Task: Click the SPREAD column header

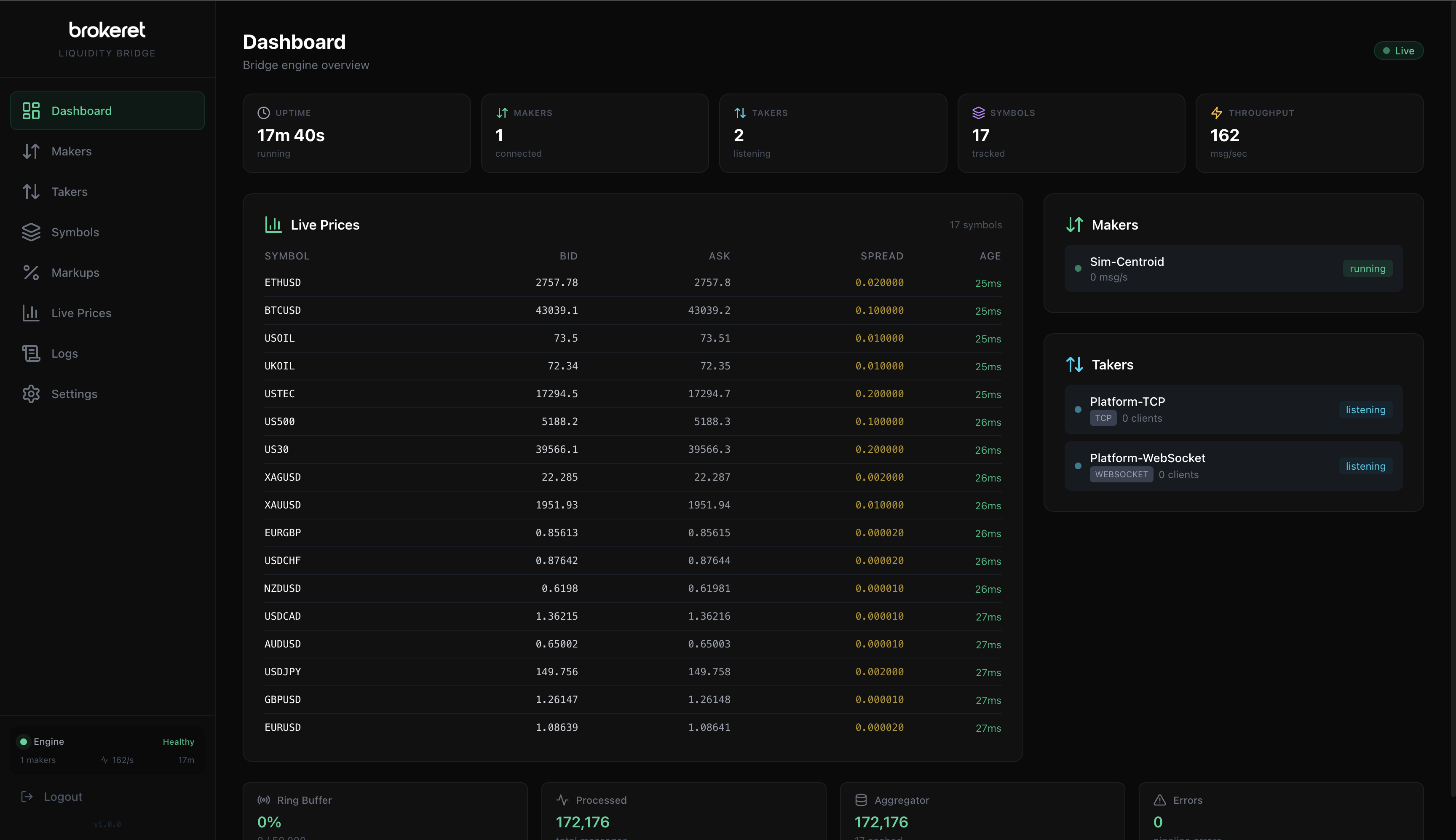Action: pyautogui.click(x=881, y=256)
